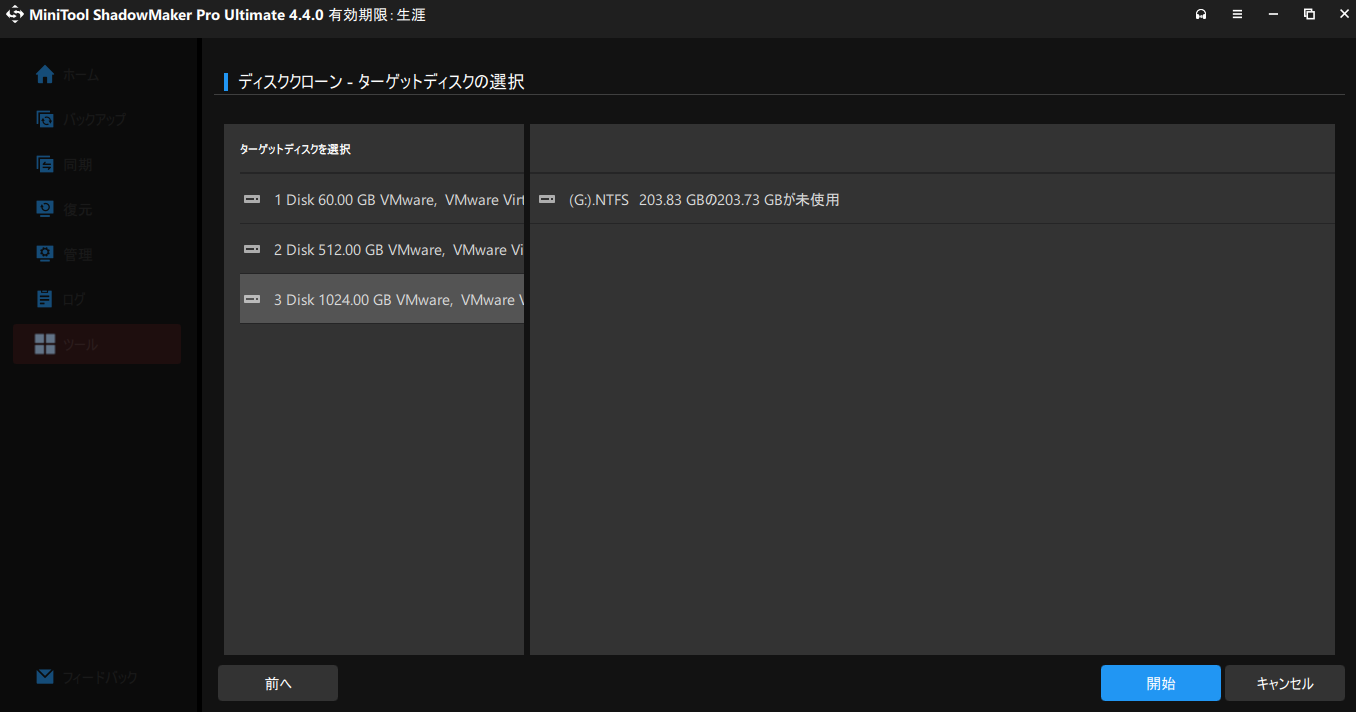Open the 管理 menu item

[78, 255]
